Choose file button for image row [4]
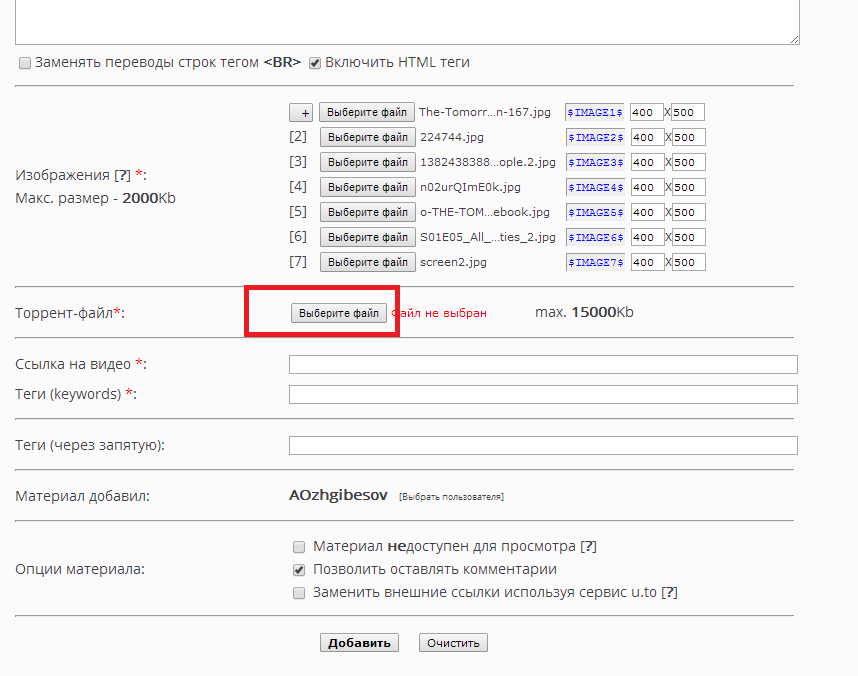 [368, 187]
